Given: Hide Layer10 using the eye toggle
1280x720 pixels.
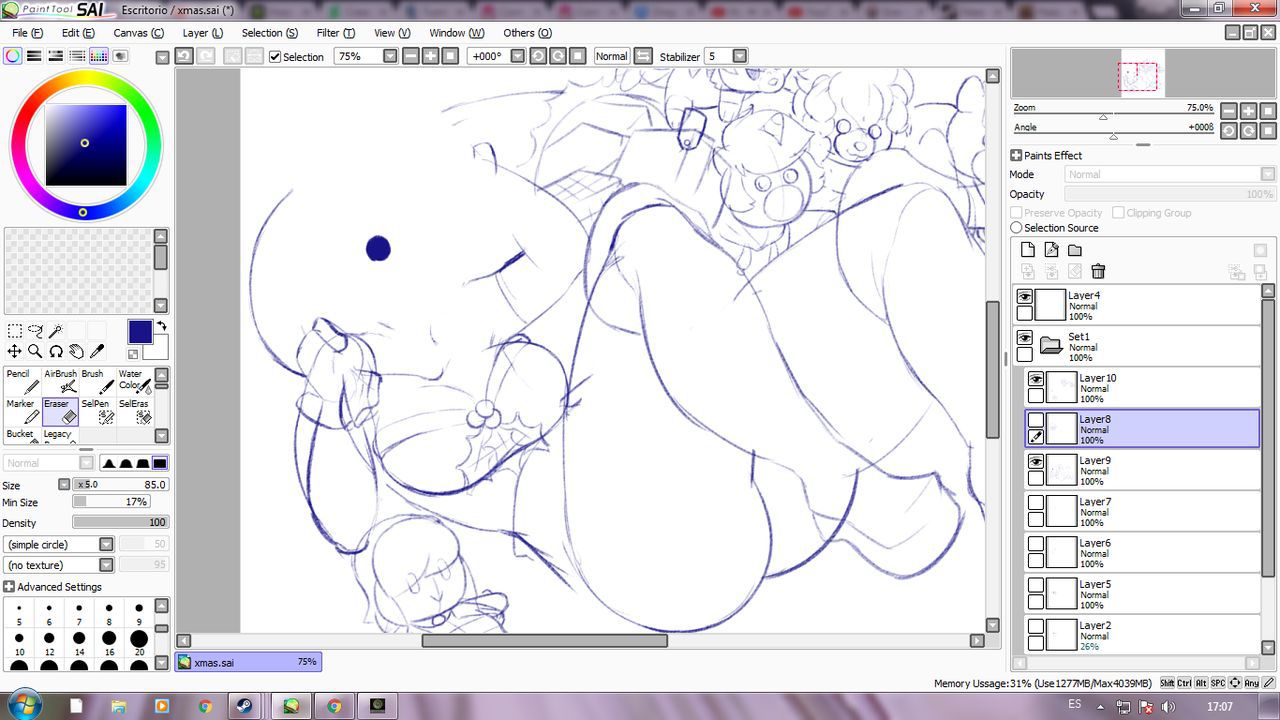Looking at the screenshot, I should click(x=1036, y=379).
